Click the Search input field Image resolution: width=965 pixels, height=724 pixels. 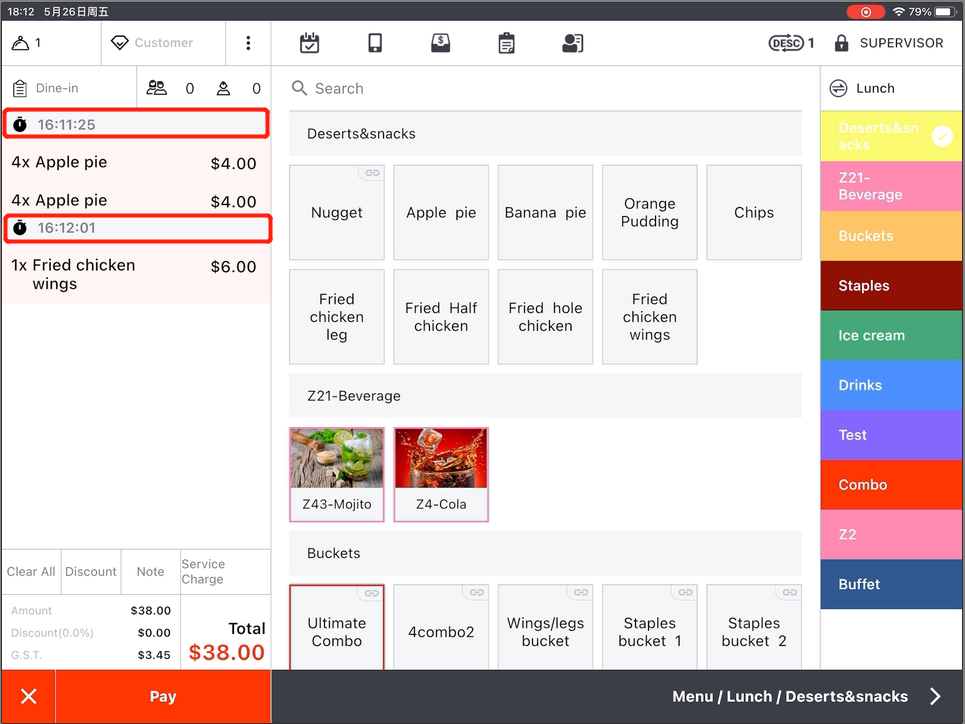545,88
